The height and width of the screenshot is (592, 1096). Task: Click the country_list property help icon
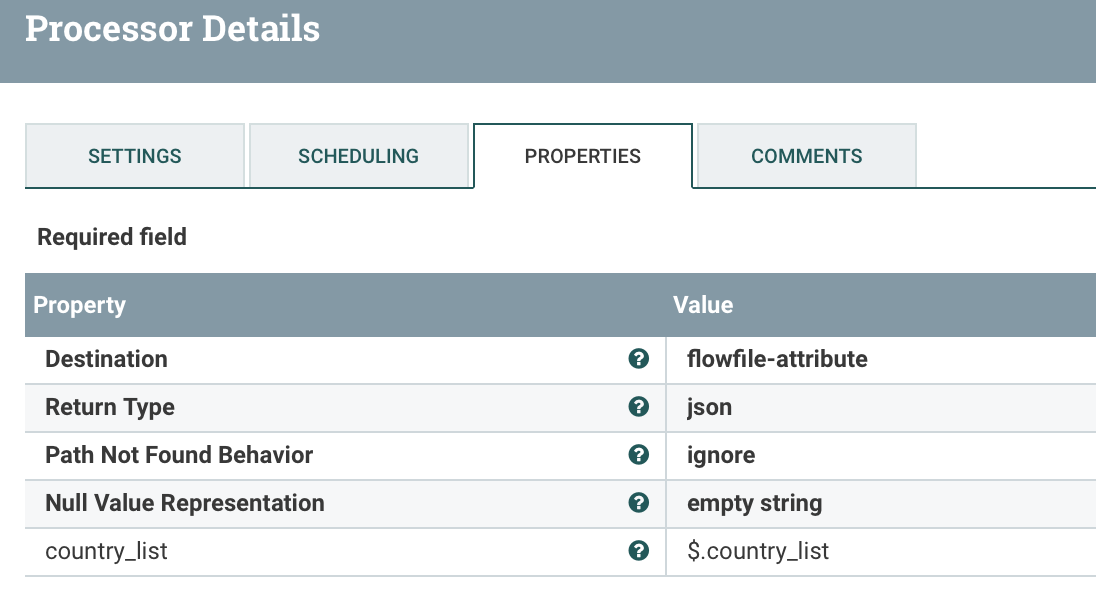[639, 551]
